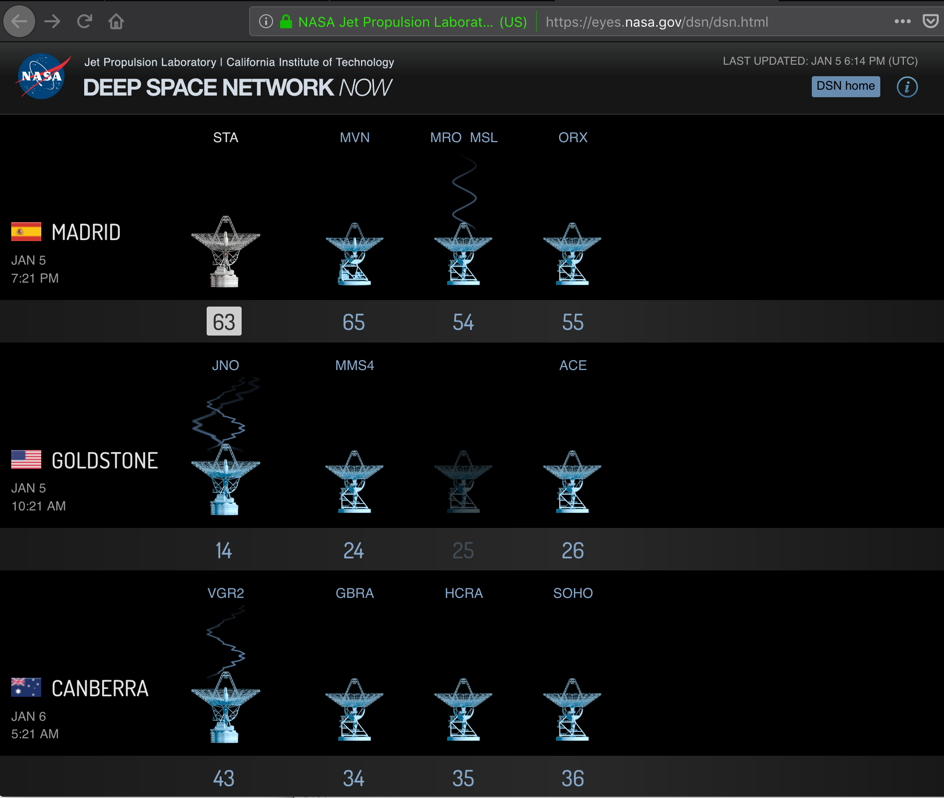Select Canberra antenna dish 35 (HCRA)
944x798 pixels.
coord(463,709)
